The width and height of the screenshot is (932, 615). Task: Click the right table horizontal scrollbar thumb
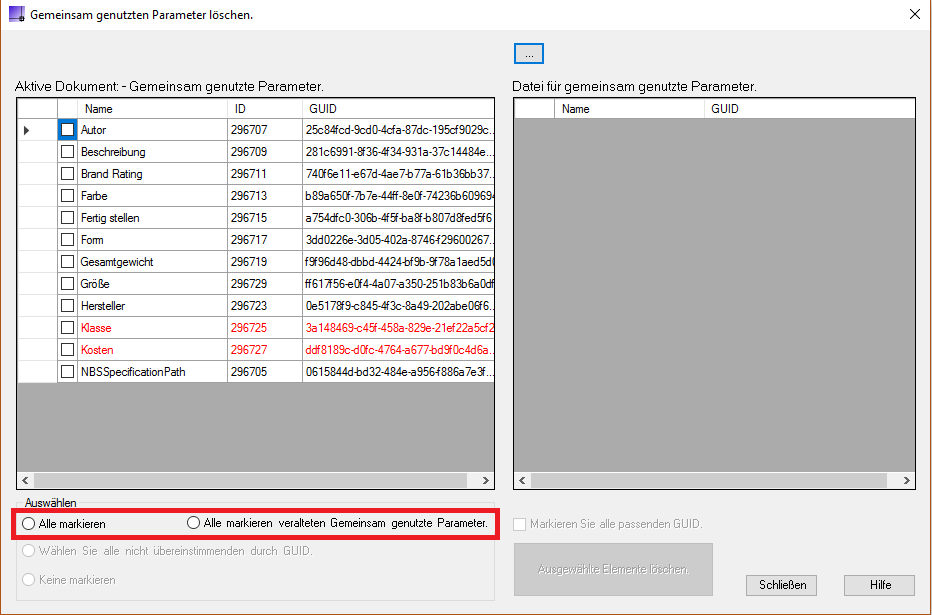(709, 480)
